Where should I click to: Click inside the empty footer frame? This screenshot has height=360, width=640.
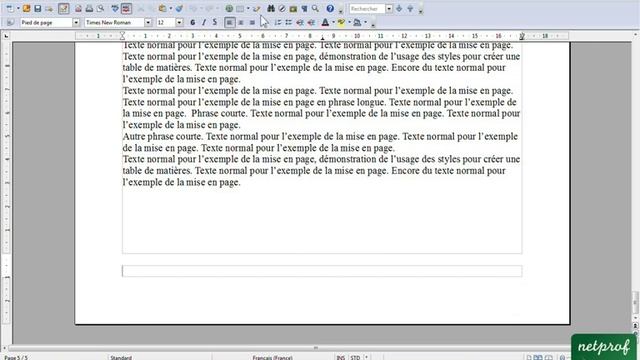tap(322, 271)
